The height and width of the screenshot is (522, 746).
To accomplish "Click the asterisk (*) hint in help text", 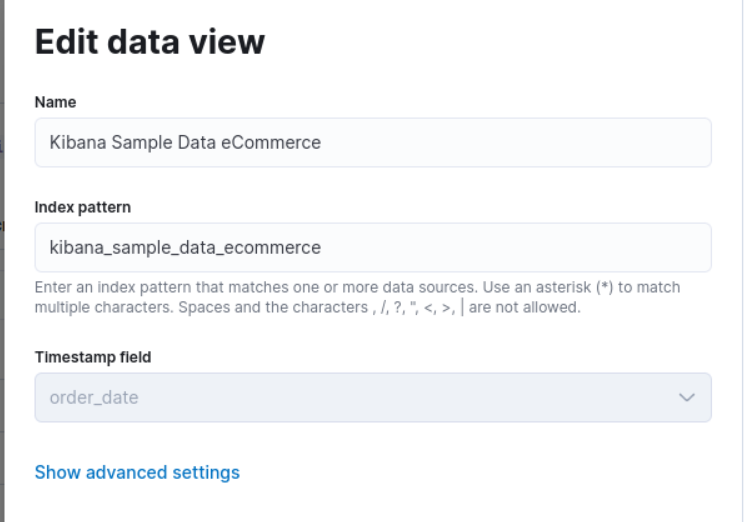I will tap(603, 288).
